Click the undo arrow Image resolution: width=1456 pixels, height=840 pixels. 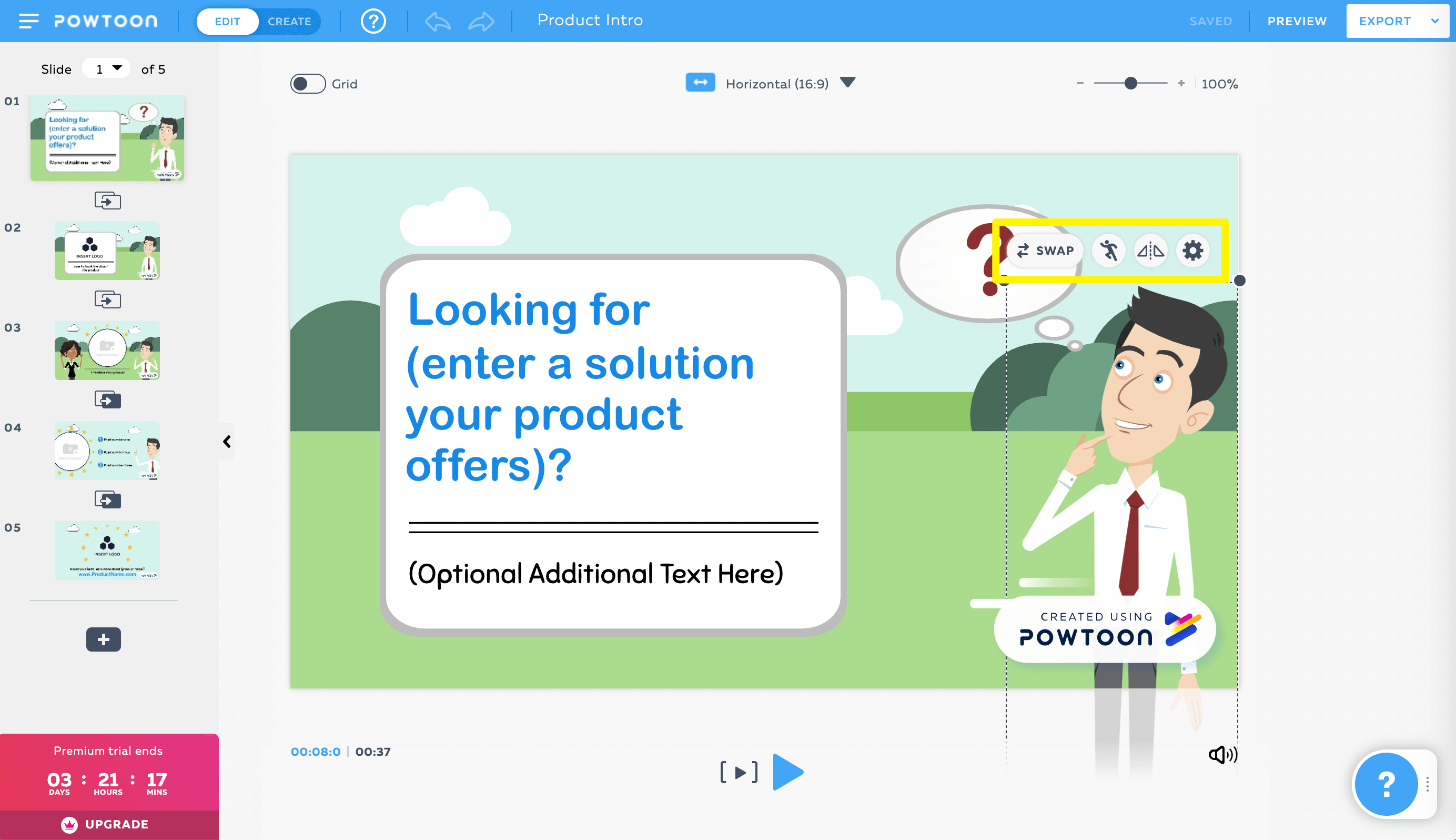point(437,21)
